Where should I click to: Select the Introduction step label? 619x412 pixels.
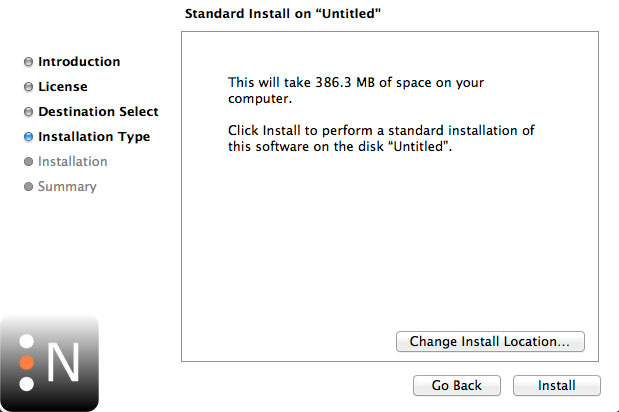pos(79,62)
